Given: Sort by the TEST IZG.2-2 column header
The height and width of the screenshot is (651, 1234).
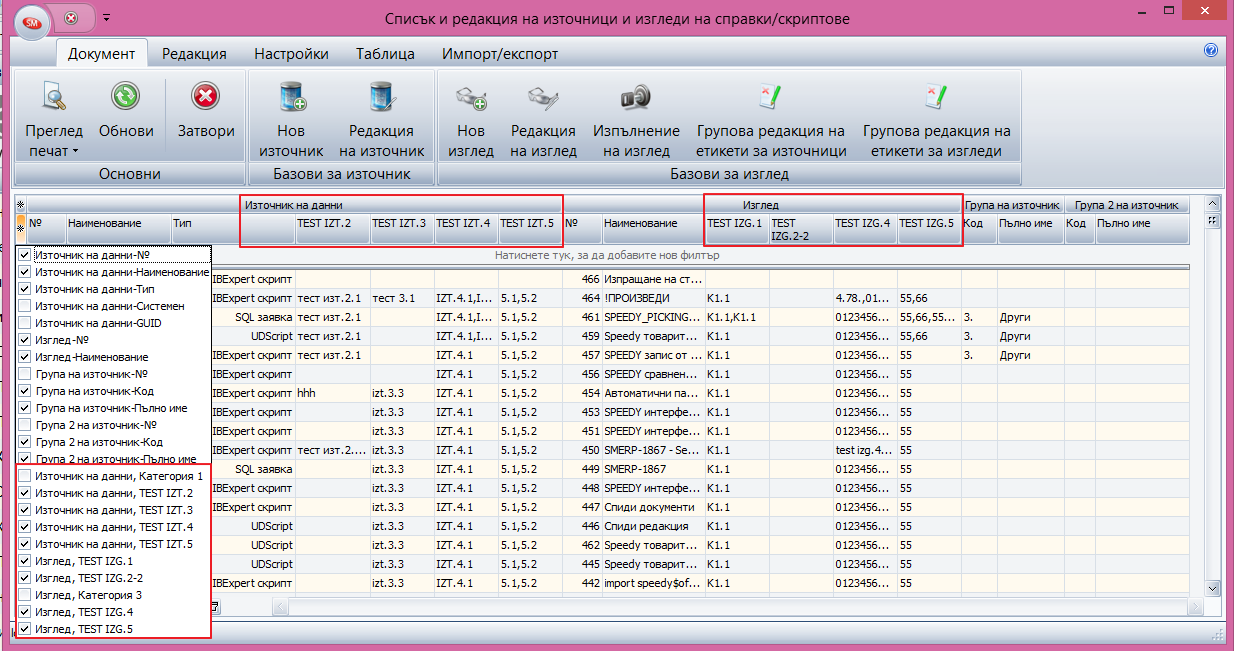Looking at the screenshot, I should [801, 229].
